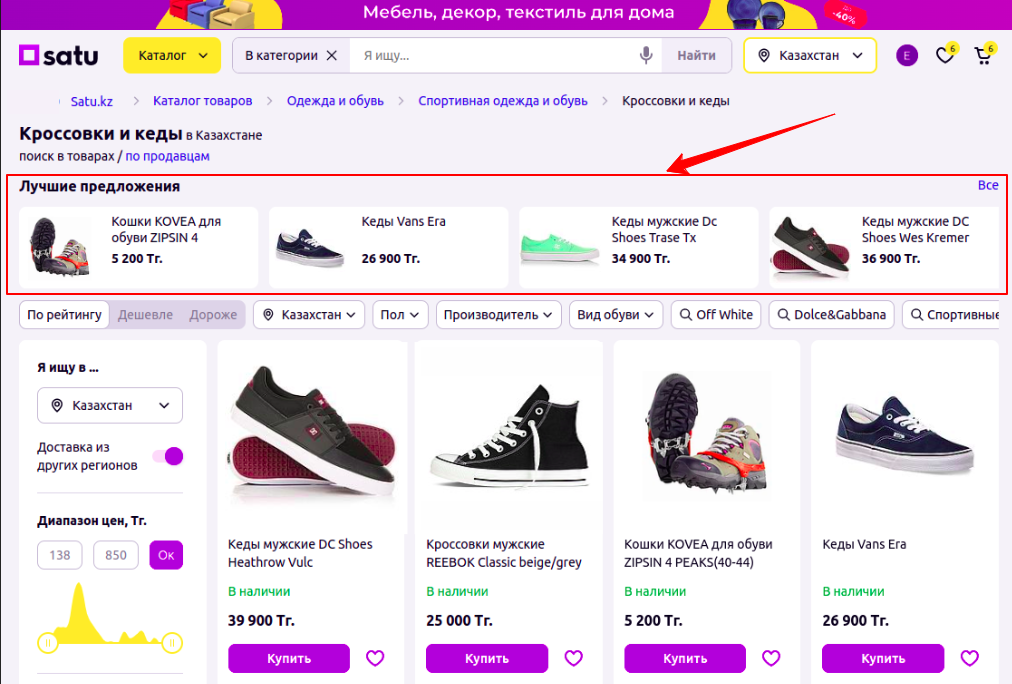Open the user profile avatar
Viewport: 1012px width, 684px height.
[x=907, y=55]
